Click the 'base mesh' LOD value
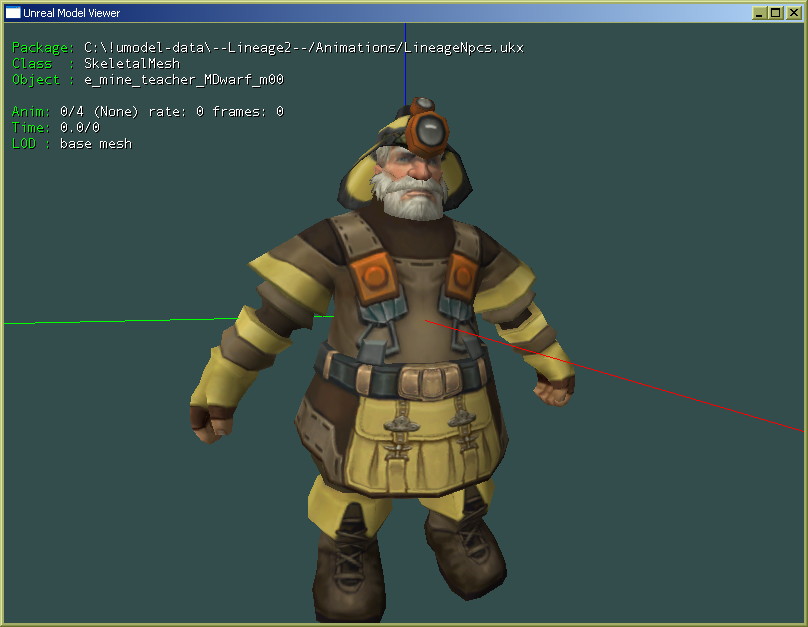 96,144
